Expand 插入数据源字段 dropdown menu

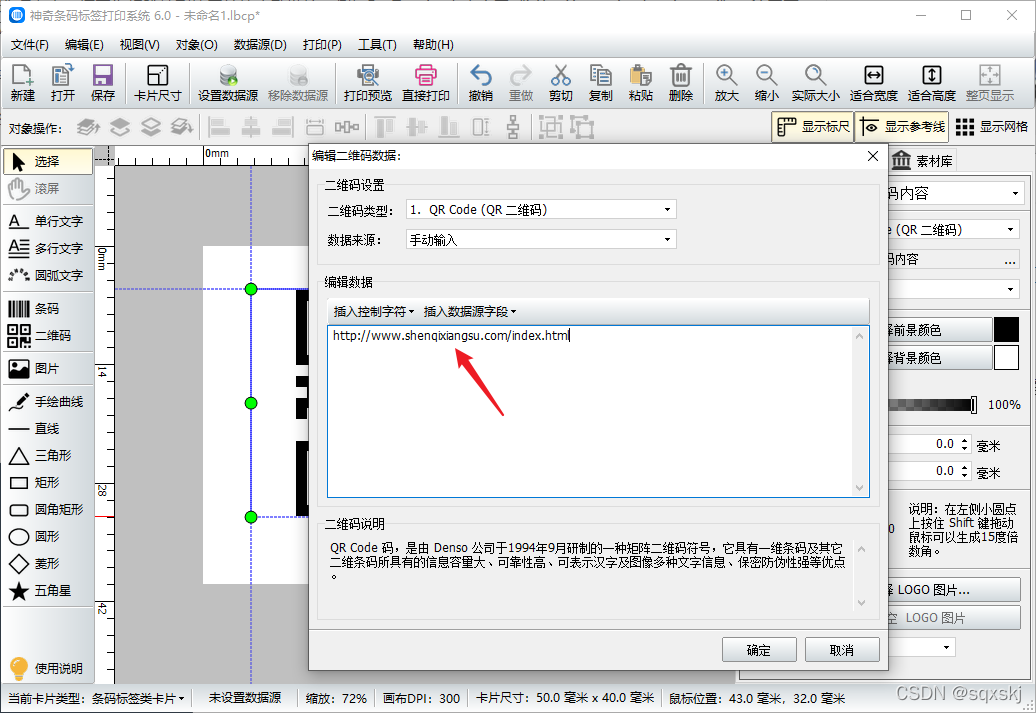coord(470,311)
